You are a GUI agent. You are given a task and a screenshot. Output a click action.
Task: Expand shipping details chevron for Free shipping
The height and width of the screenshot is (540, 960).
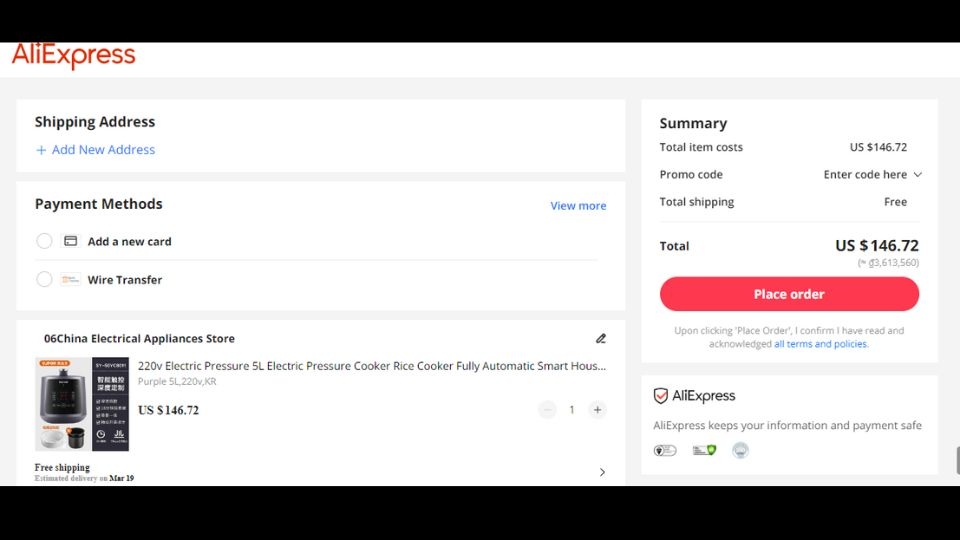[x=602, y=472]
